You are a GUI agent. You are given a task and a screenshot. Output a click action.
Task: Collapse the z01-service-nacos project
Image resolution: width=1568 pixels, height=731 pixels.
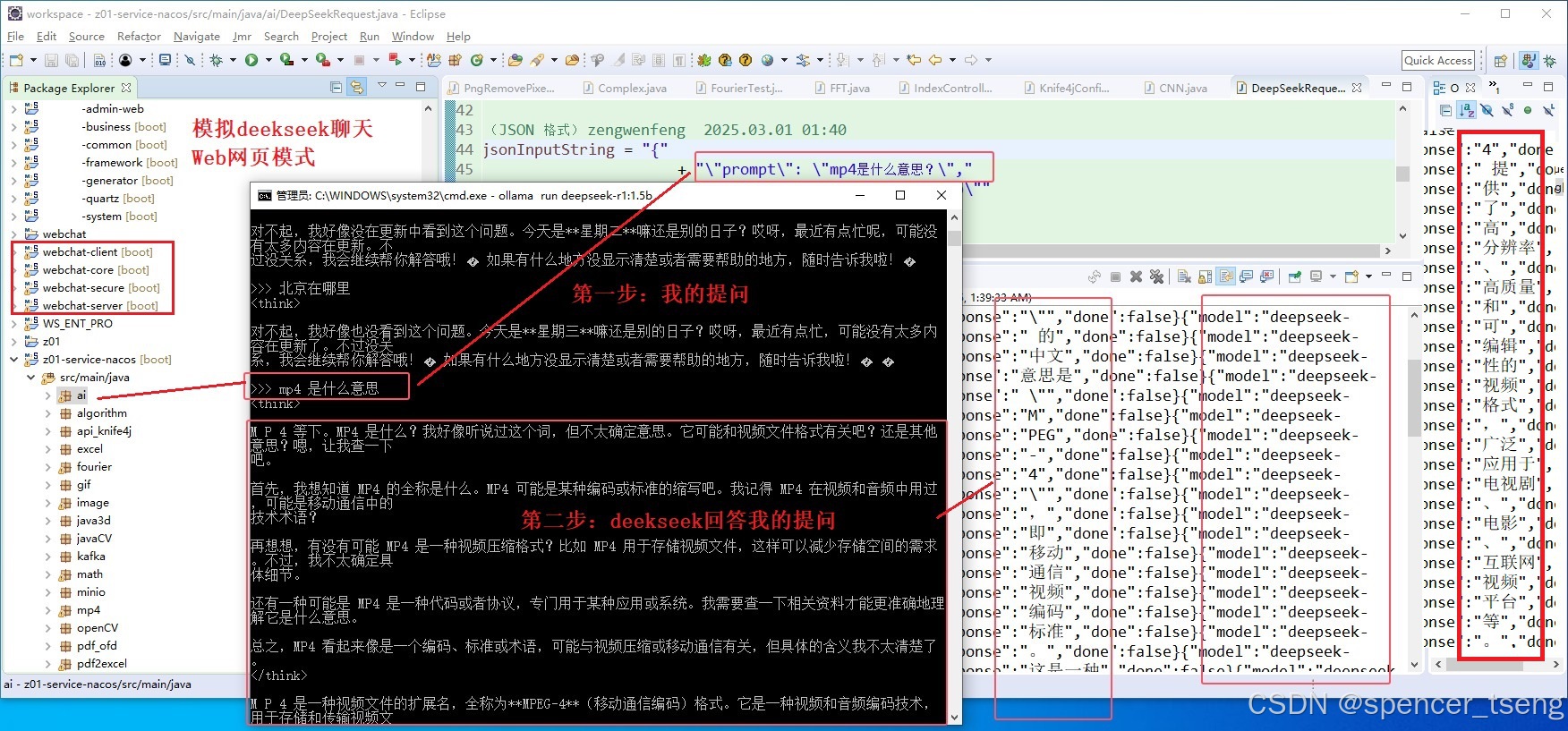(x=14, y=360)
